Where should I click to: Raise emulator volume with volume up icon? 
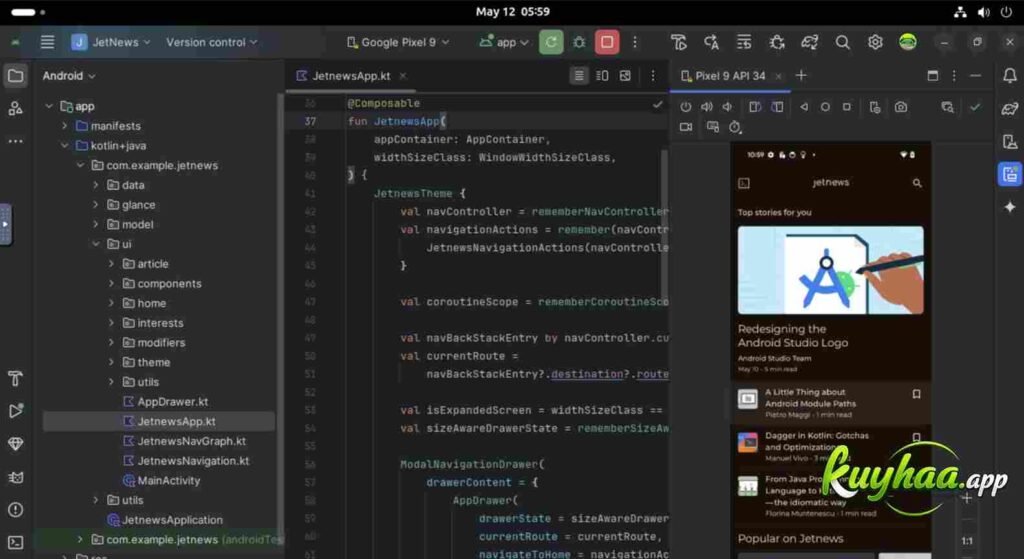click(707, 107)
